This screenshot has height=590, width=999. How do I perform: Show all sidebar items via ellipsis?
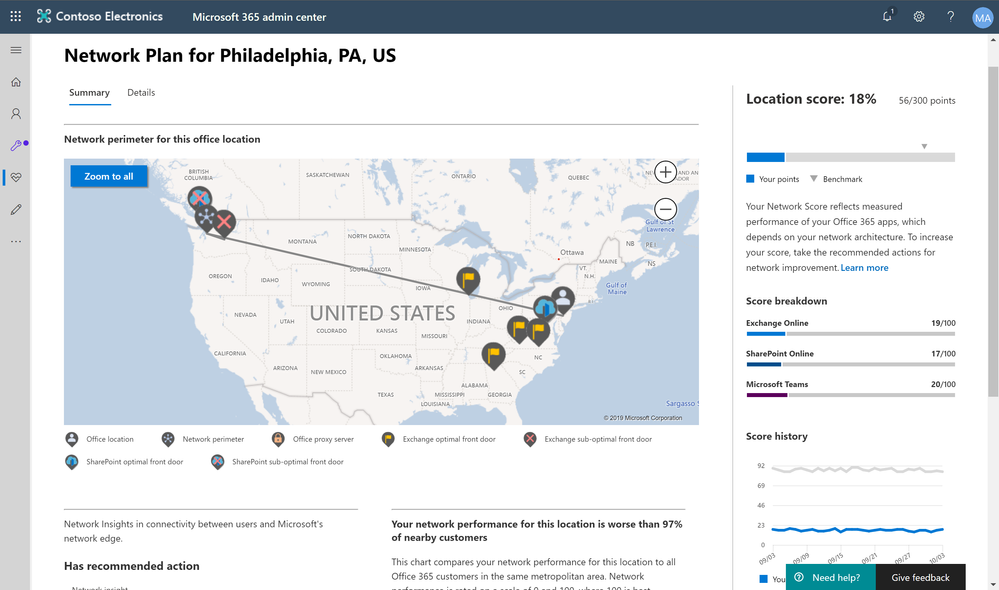16,241
